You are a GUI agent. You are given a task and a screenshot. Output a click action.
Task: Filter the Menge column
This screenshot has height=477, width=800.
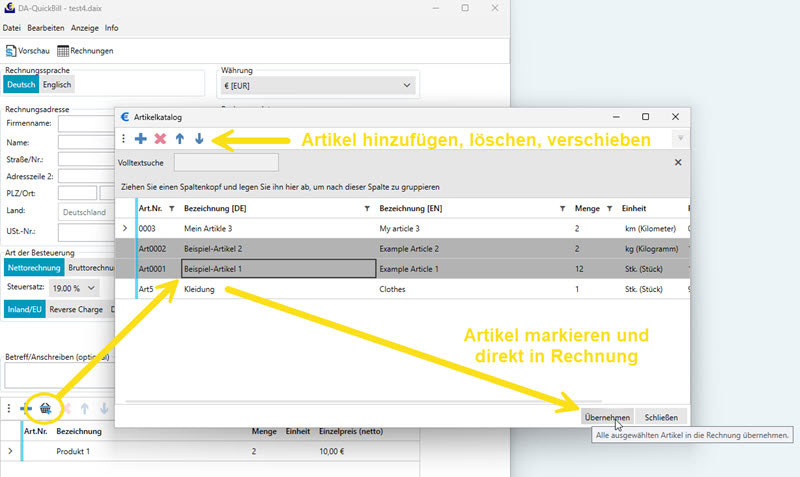point(609,209)
